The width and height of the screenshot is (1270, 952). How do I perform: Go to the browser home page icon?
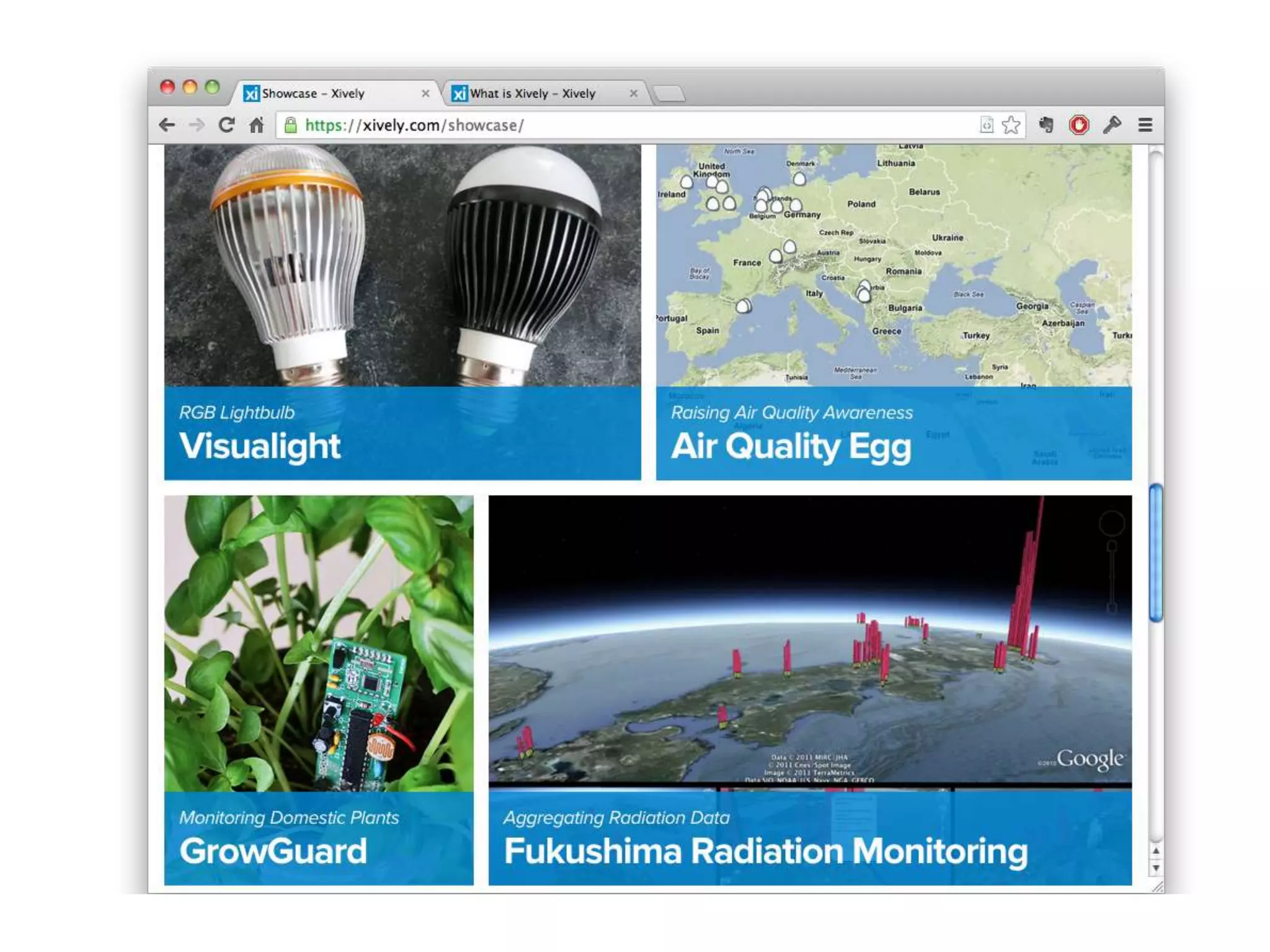click(x=257, y=126)
